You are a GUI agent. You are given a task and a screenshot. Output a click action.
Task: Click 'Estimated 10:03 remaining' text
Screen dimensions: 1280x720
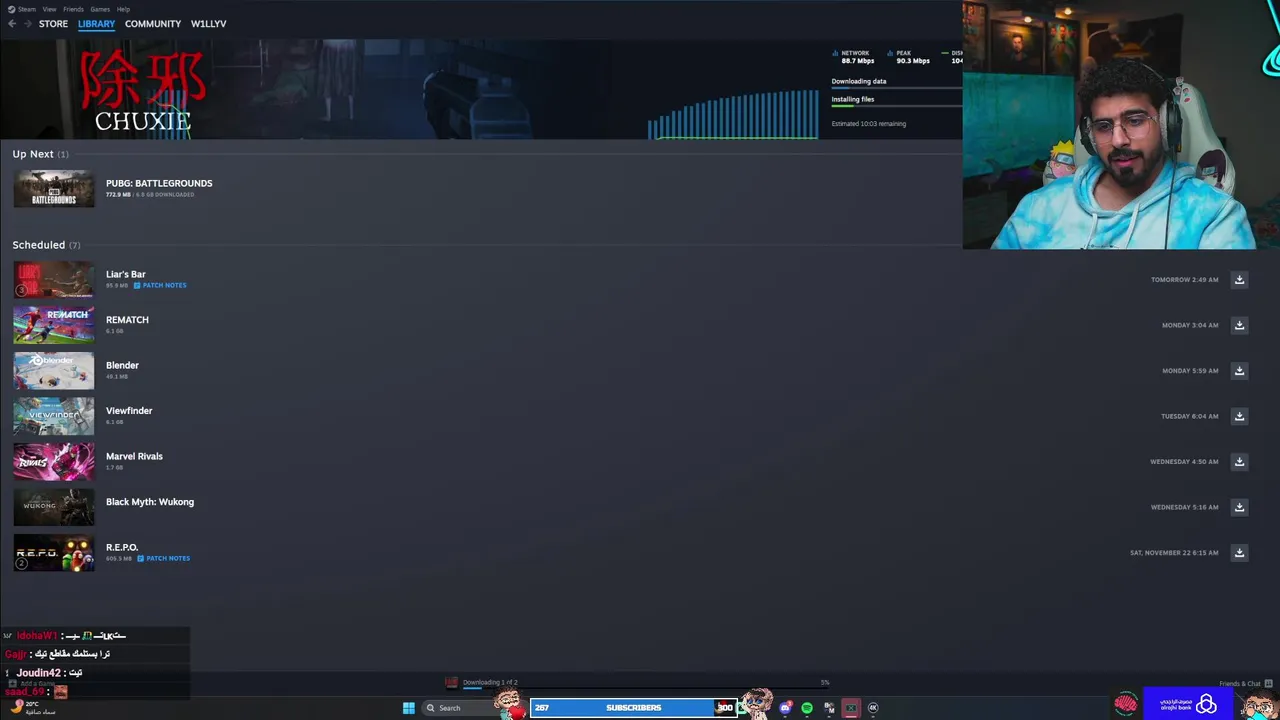coord(868,124)
